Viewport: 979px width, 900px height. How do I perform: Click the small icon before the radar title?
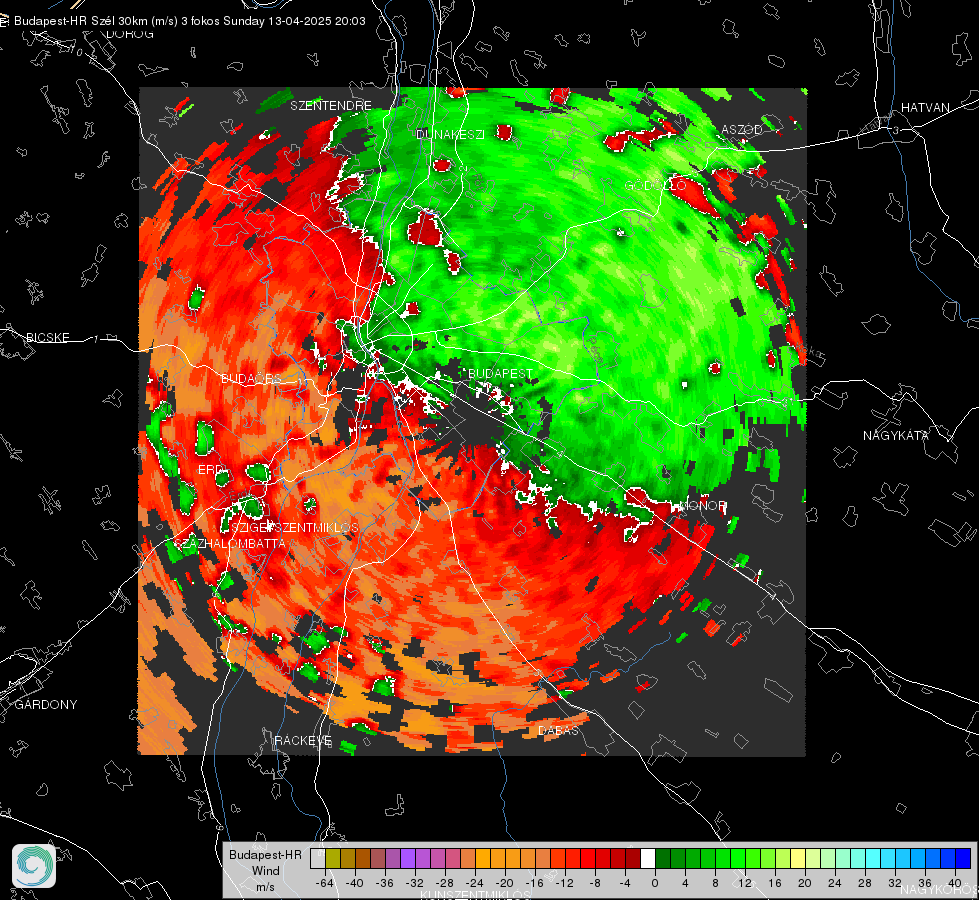pos(4,21)
